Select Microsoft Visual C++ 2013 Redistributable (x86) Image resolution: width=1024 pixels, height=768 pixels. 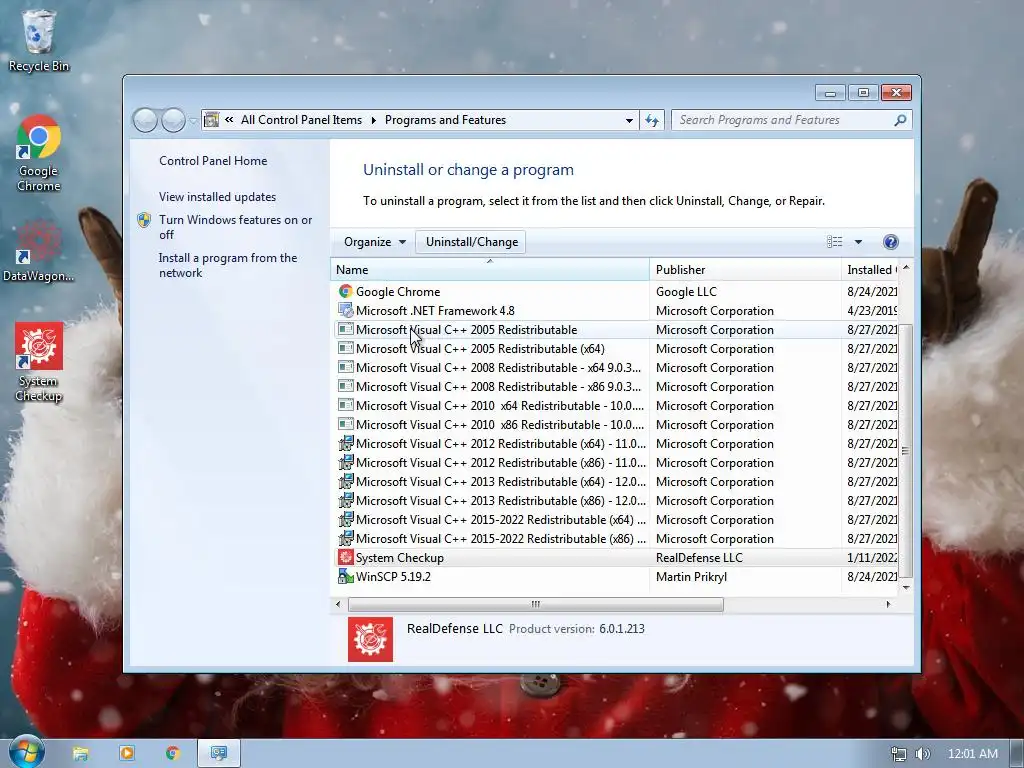[616, 500]
